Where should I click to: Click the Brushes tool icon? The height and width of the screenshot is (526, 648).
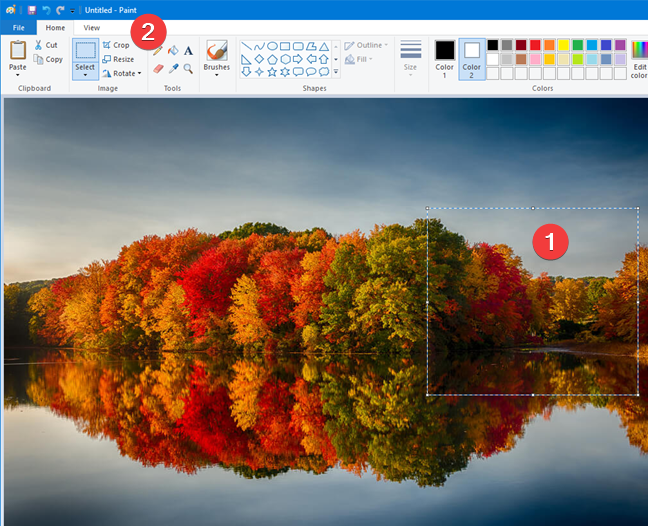(x=217, y=51)
